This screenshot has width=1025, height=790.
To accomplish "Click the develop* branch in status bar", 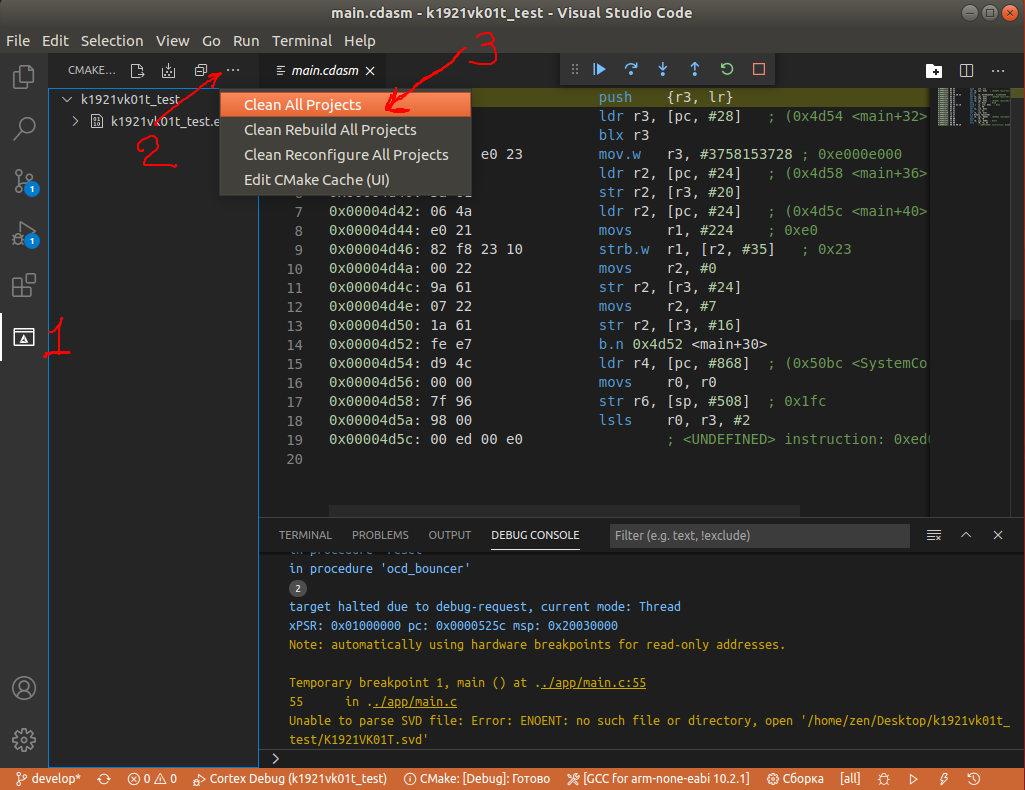I will pos(48,779).
